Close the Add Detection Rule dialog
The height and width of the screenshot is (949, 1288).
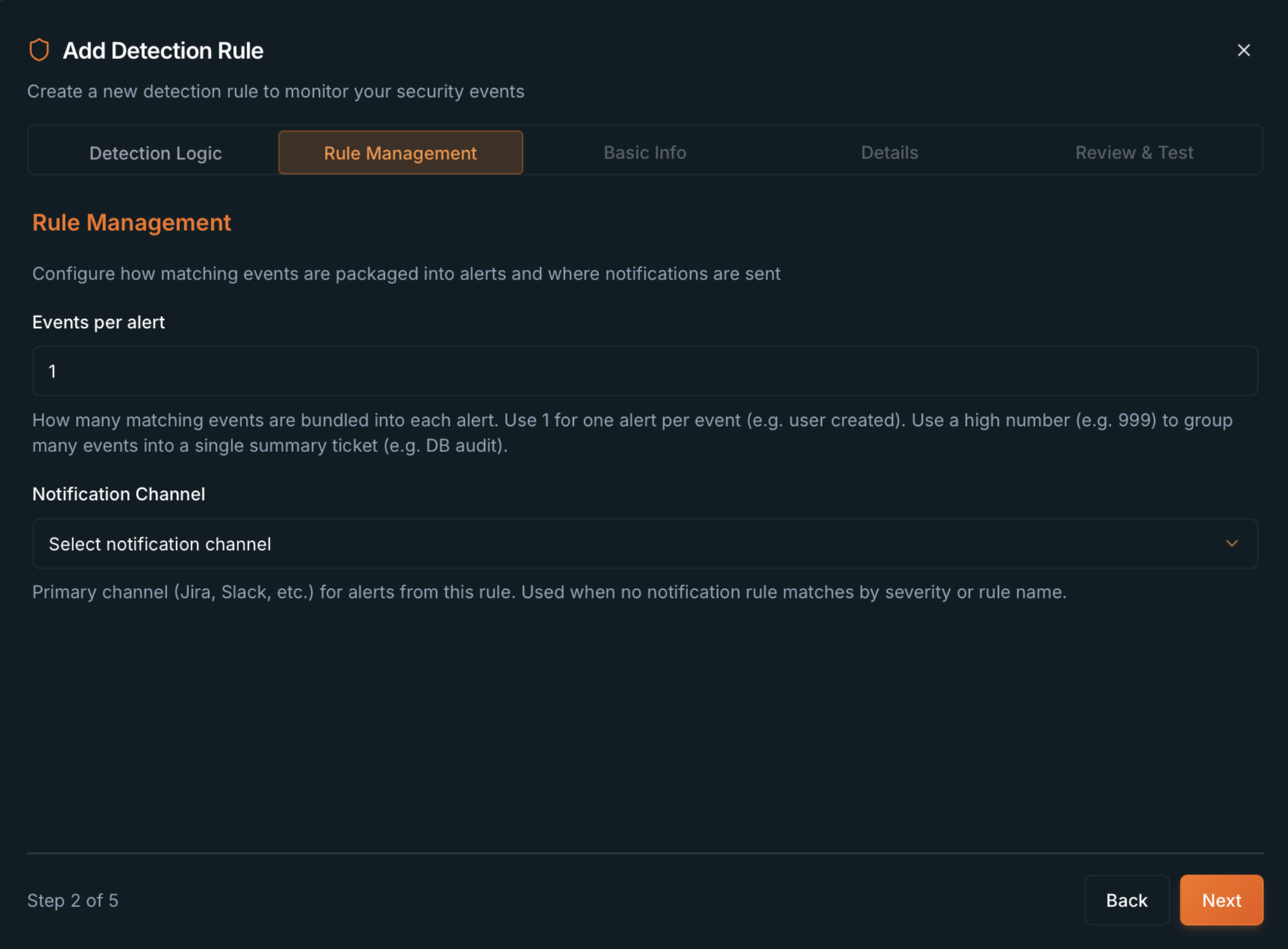1243,50
